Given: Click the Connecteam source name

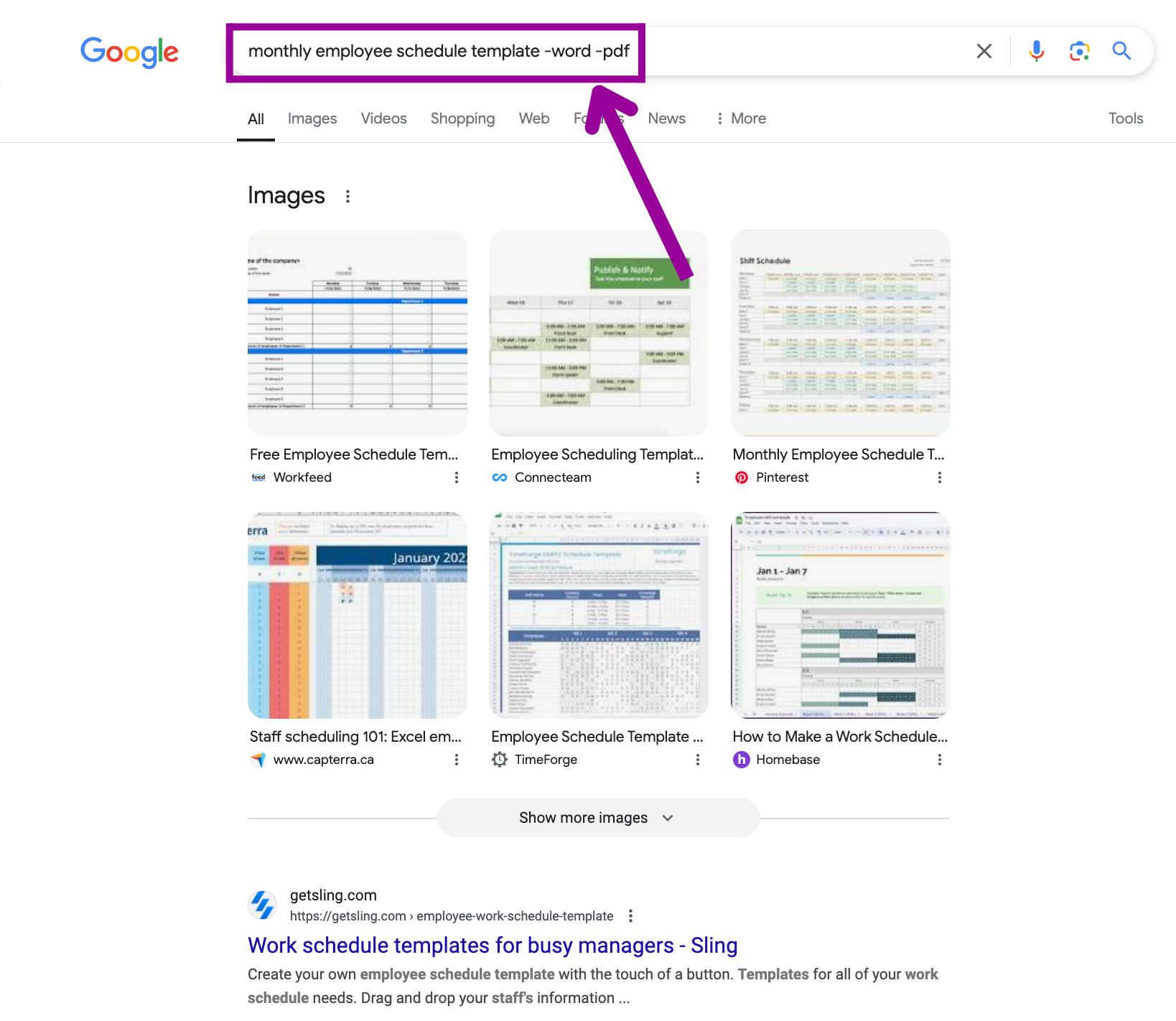Looking at the screenshot, I should 553,477.
